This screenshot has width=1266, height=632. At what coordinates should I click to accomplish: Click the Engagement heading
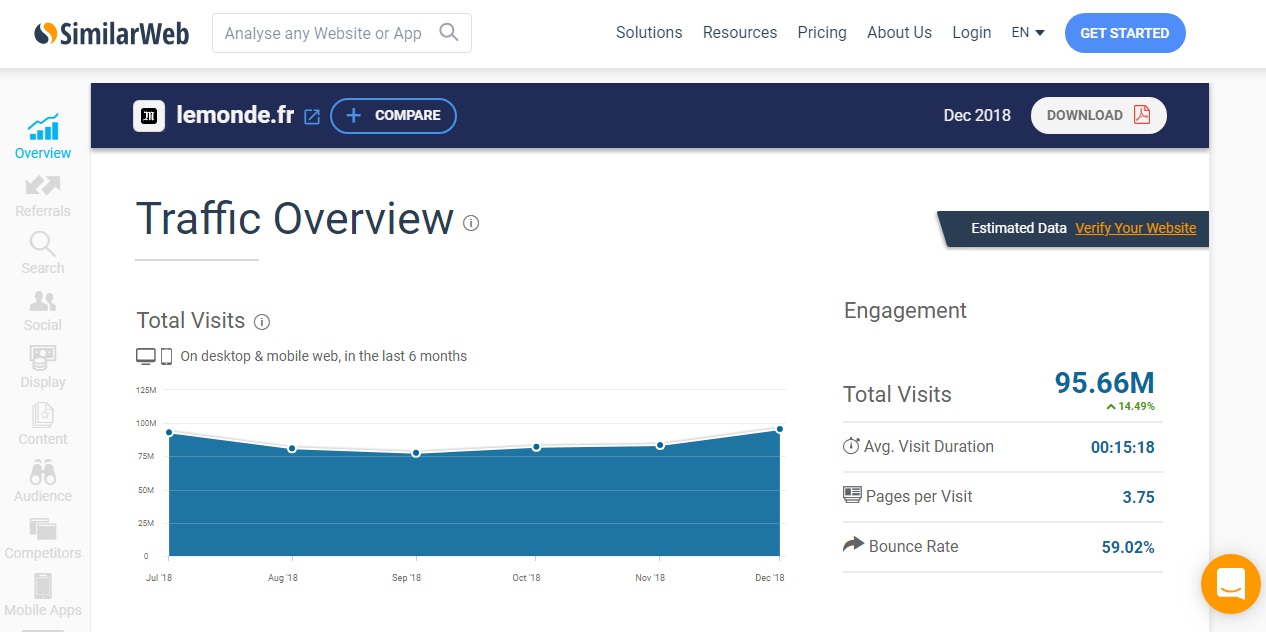click(x=905, y=311)
